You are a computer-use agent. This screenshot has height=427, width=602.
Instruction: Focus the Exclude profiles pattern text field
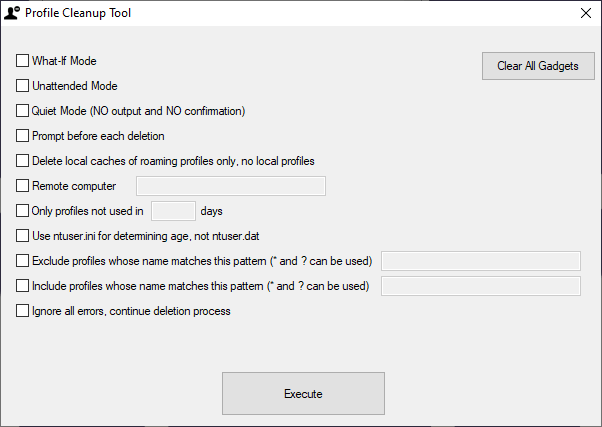[x=481, y=261]
